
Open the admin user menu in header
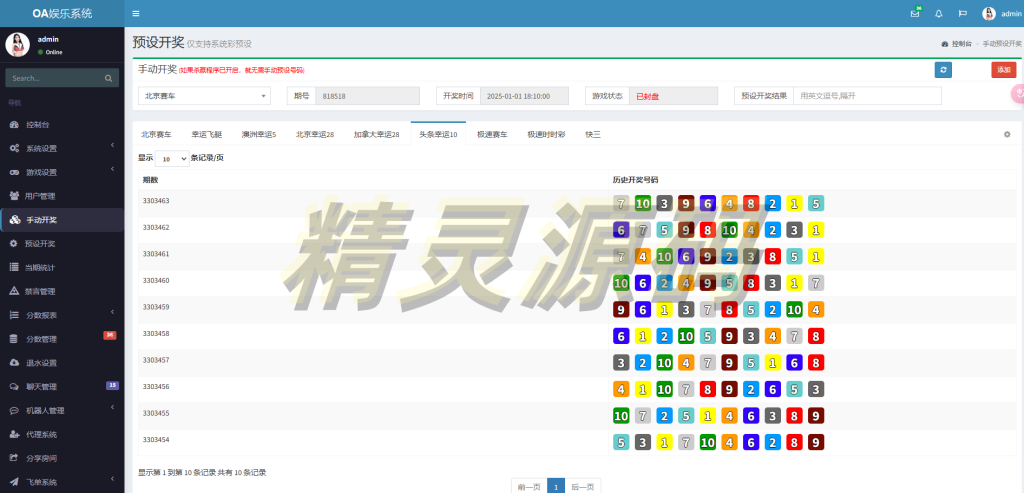pos(1002,13)
